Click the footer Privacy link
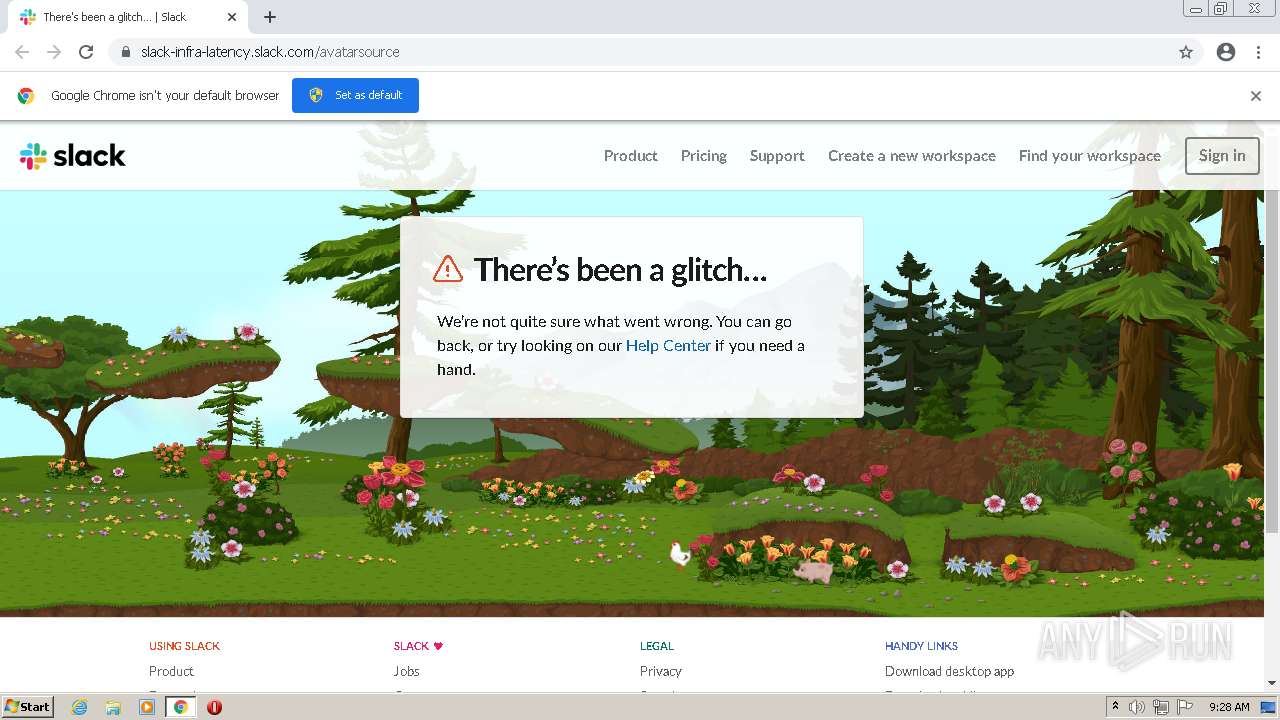1280x720 pixels. click(x=661, y=671)
